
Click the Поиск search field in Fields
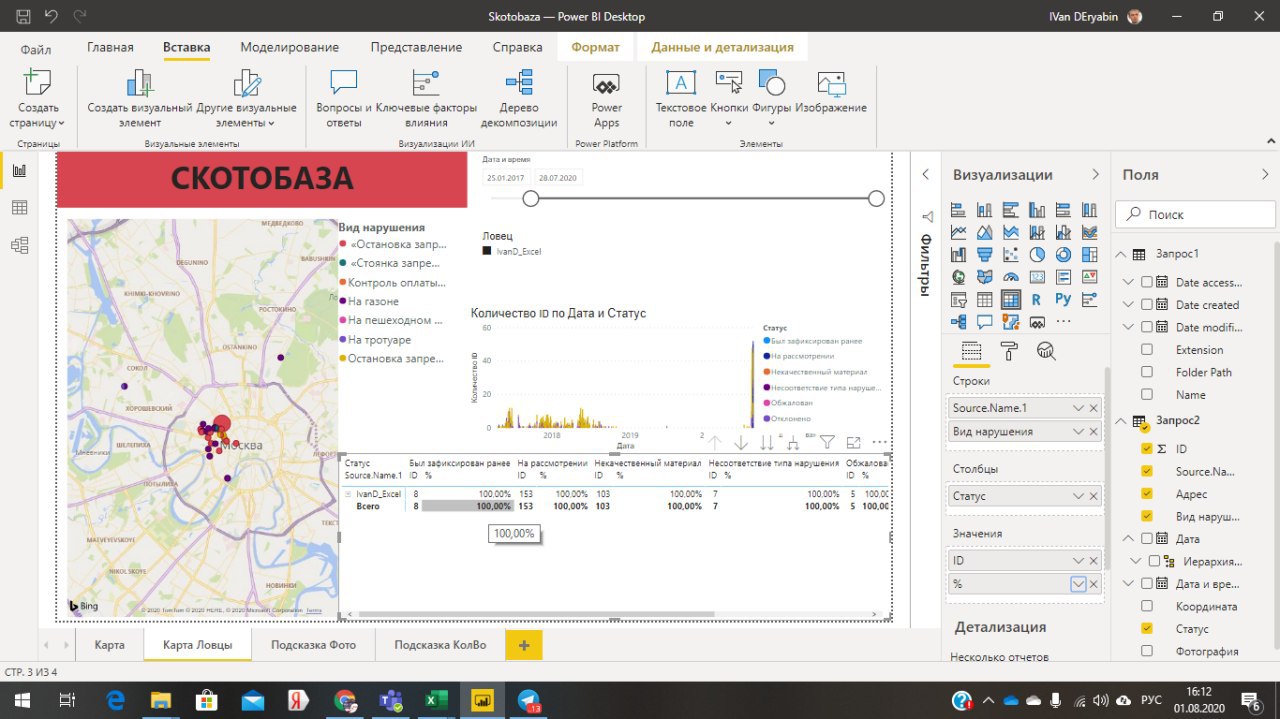pos(1196,214)
